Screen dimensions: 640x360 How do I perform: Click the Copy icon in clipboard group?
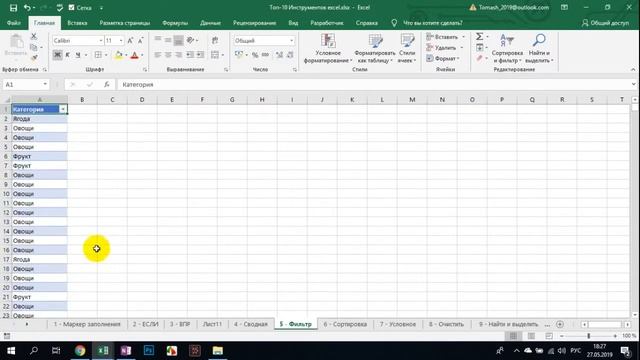click(34, 47)
